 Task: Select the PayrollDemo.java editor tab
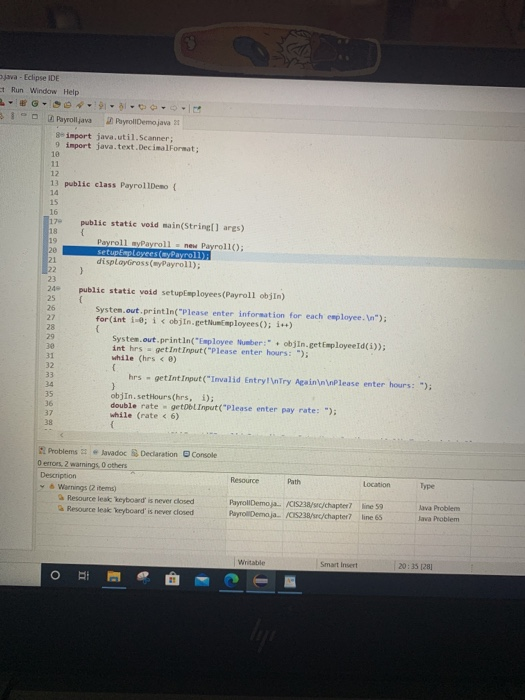(138, 121)
